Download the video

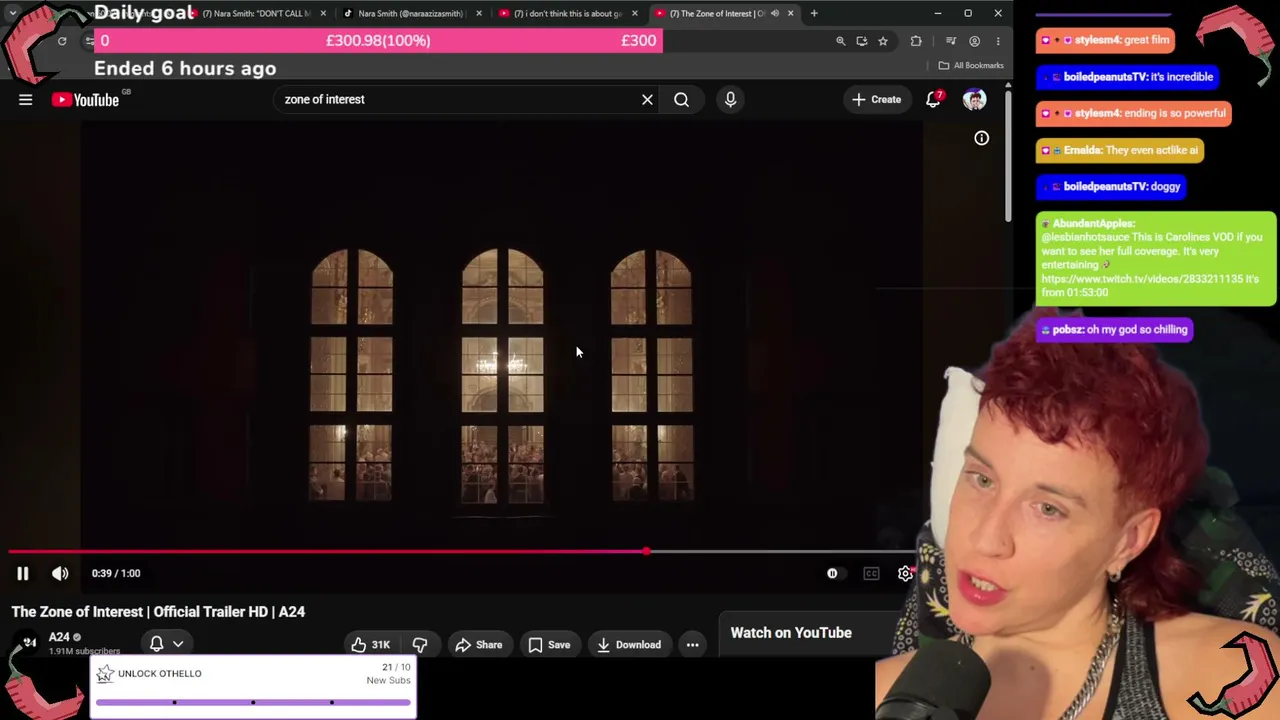click(628, 645)
